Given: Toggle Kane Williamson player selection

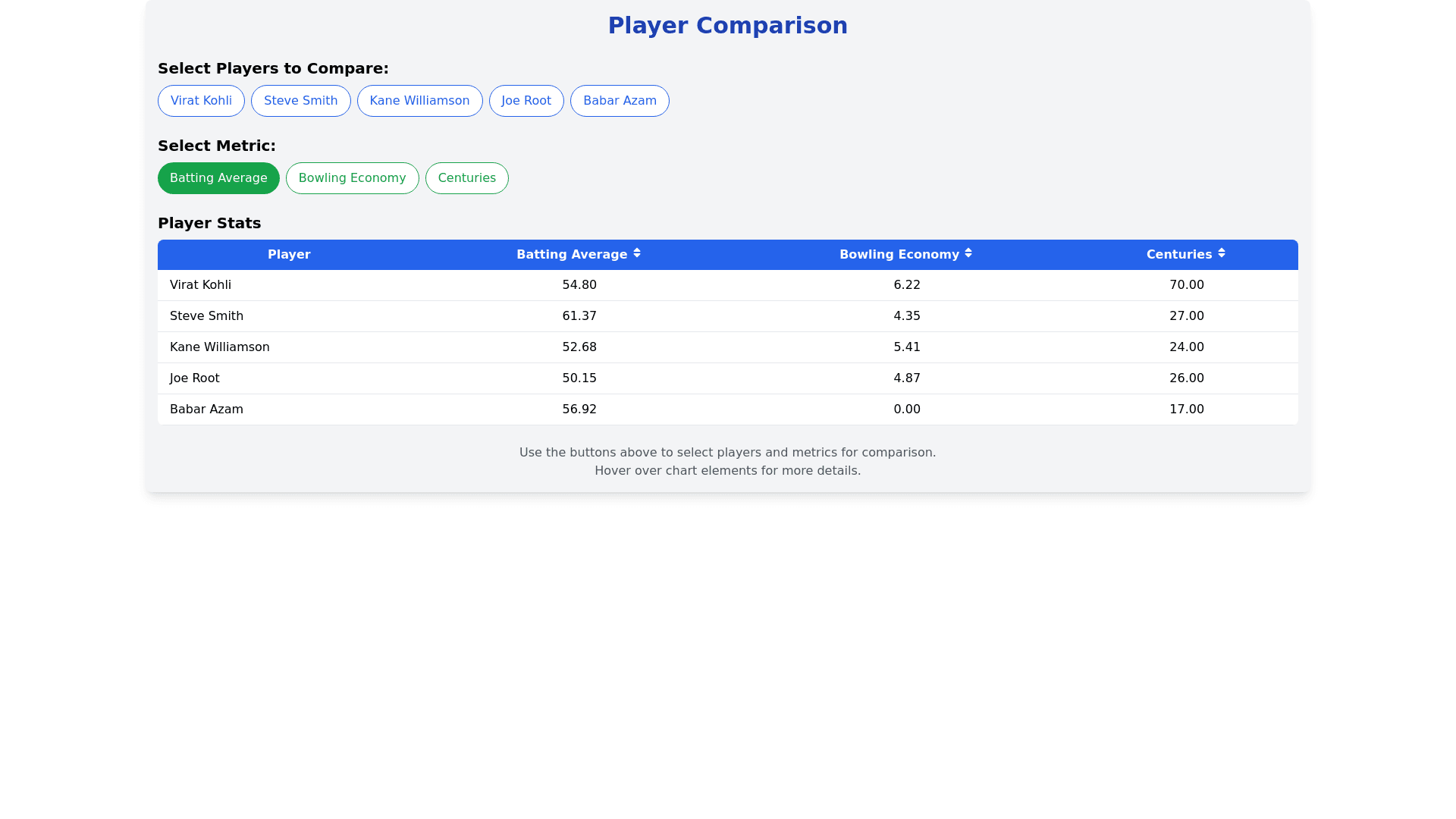Looking at the screenshot, I should click(x=419, y=101).
